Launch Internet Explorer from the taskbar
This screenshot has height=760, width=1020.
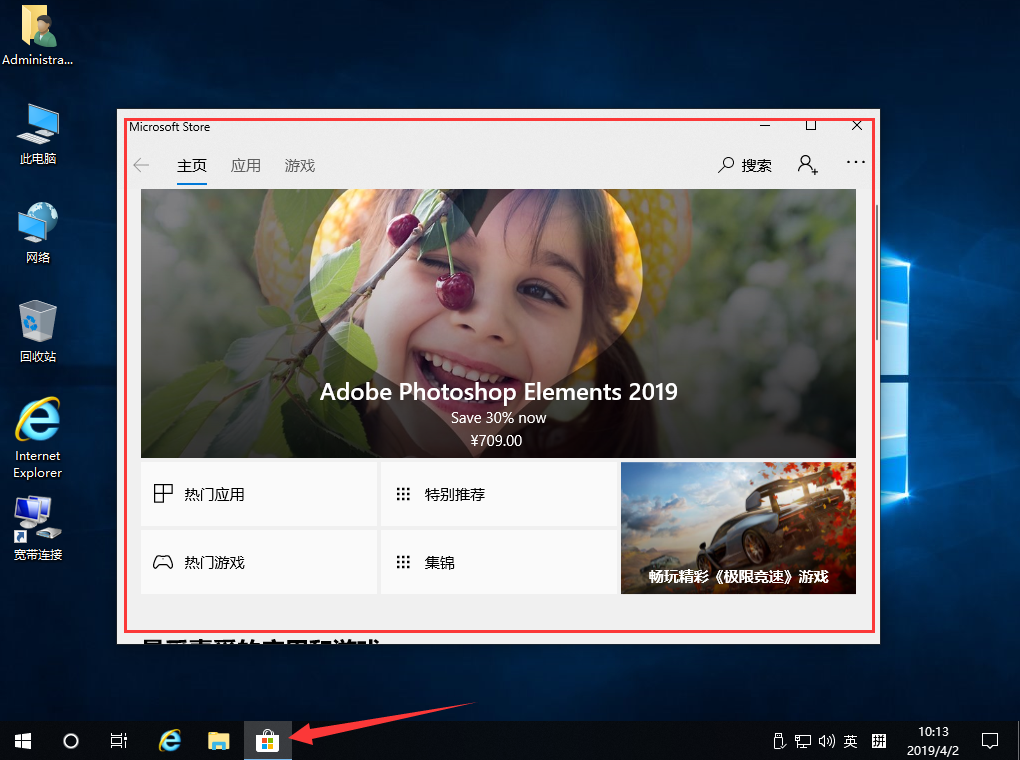(170, 740)
